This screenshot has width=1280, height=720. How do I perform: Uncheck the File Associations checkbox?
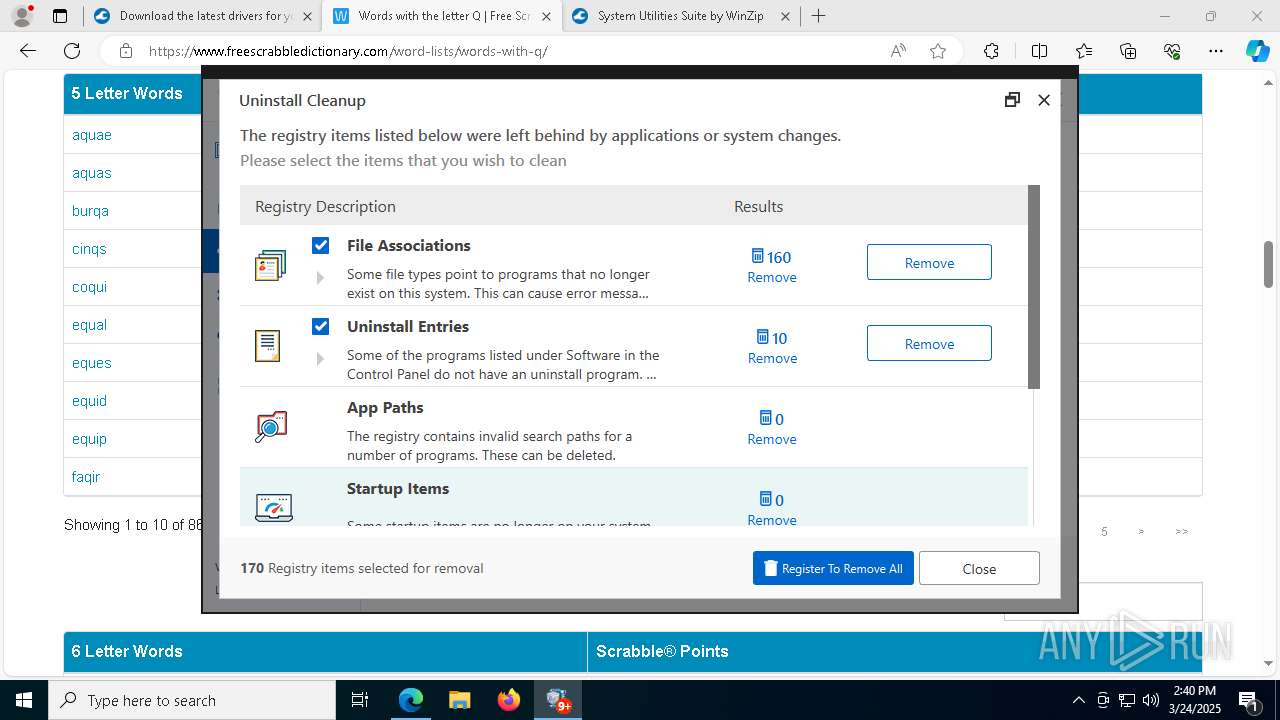[320, 245]
